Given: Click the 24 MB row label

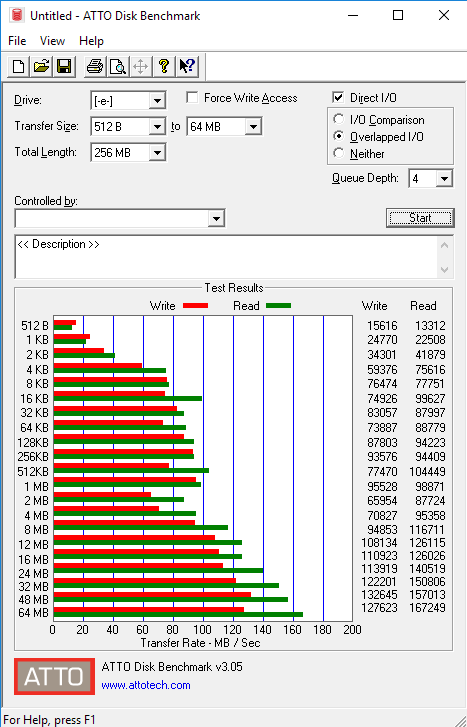Looking at the screenshot, I should click(33, 574).
